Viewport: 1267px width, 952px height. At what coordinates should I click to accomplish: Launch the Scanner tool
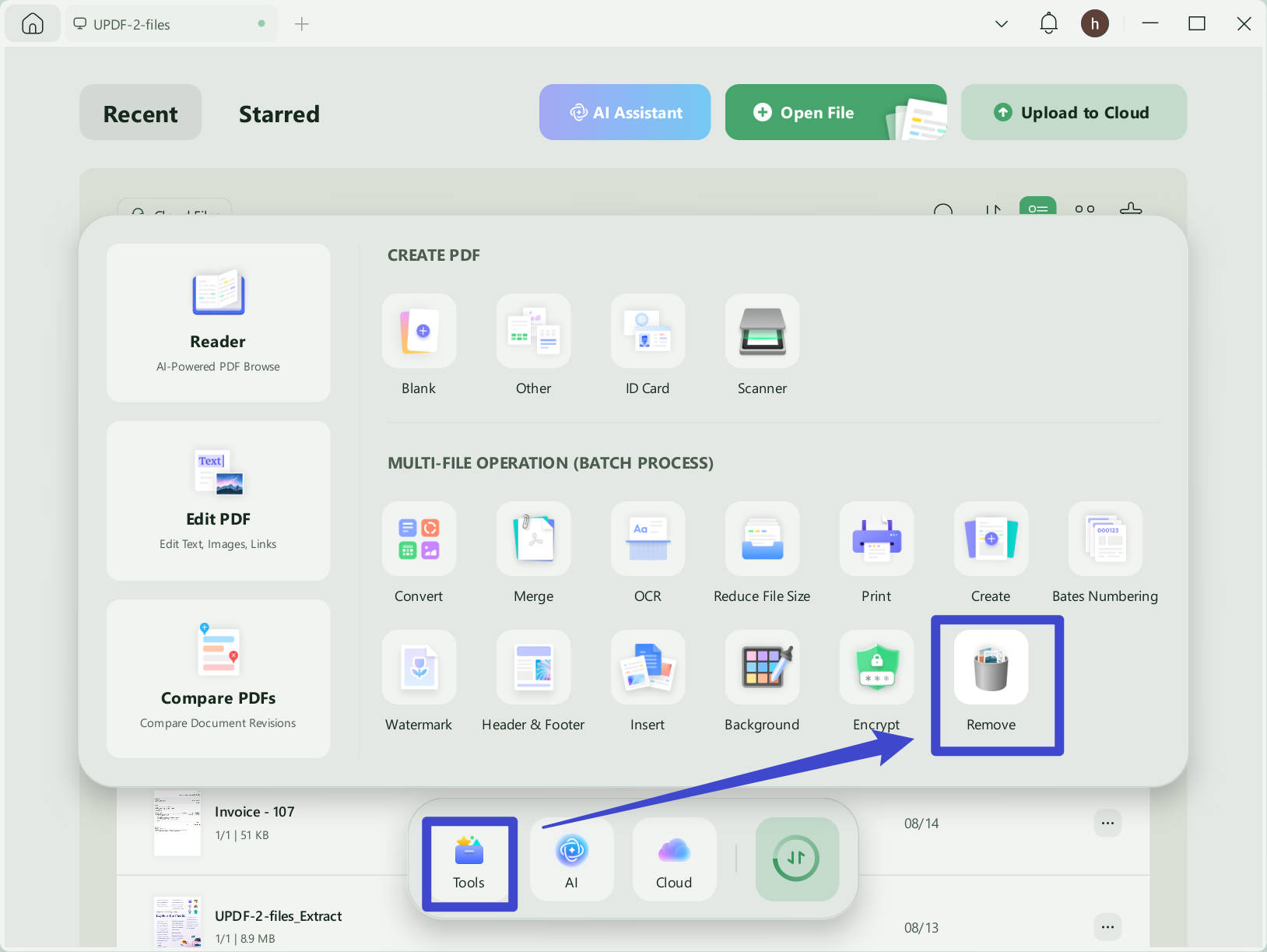tap(762, 331)
